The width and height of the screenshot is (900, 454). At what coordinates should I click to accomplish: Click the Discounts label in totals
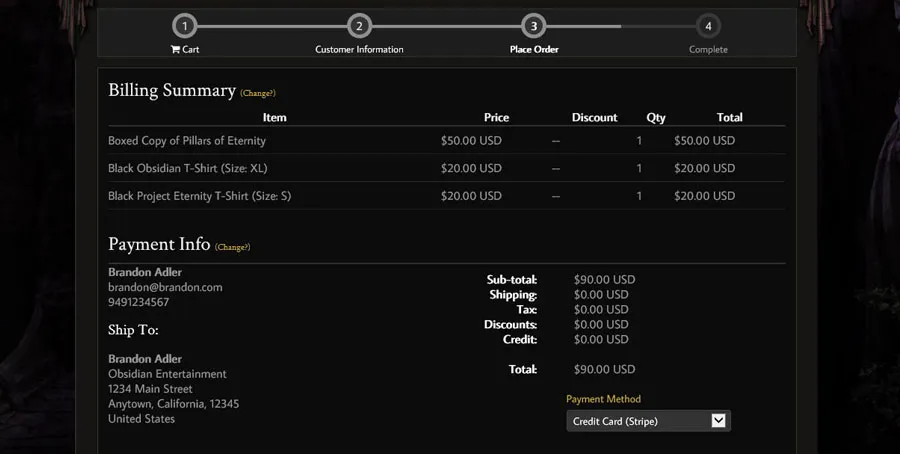[x=510, y=324]
